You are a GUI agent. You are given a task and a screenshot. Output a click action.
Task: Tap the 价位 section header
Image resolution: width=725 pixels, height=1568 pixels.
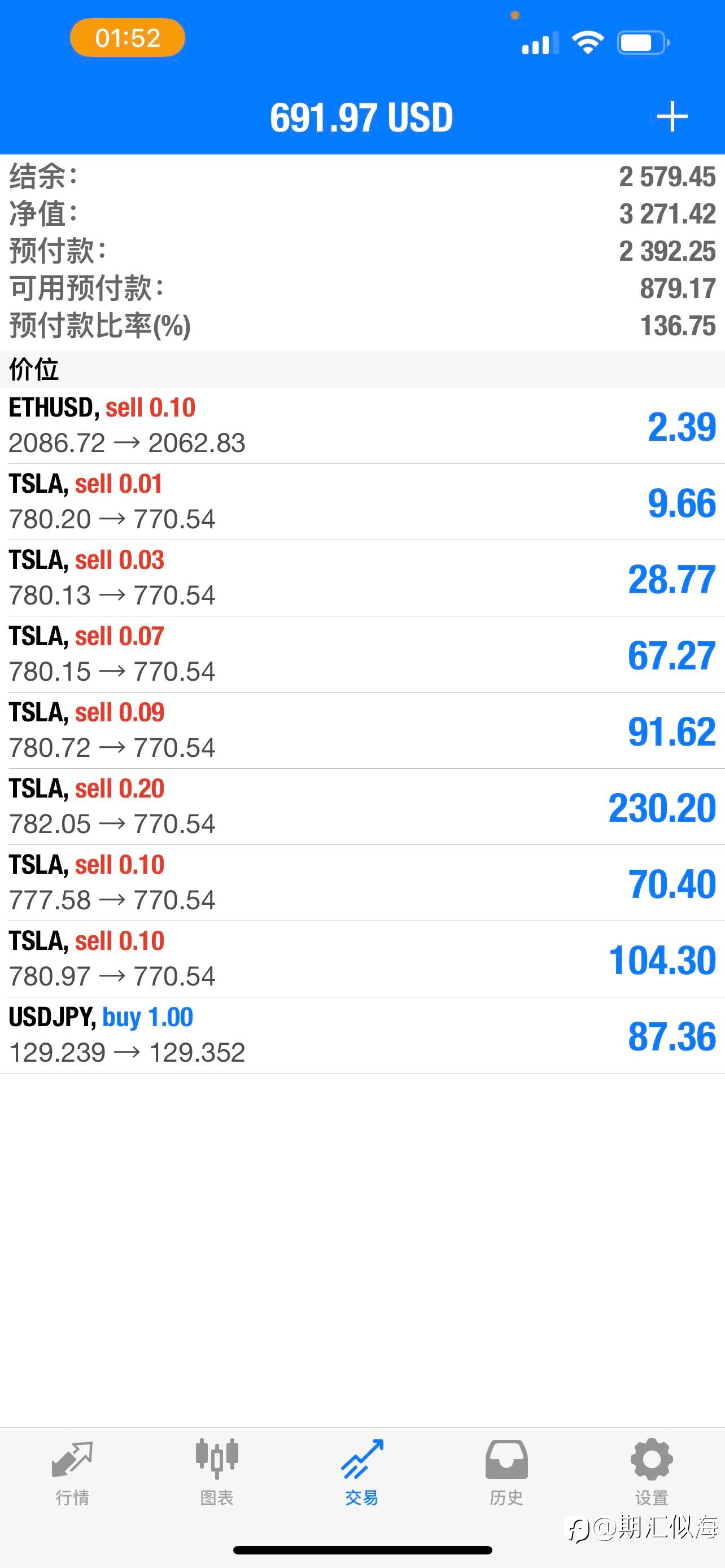point(362,369)
